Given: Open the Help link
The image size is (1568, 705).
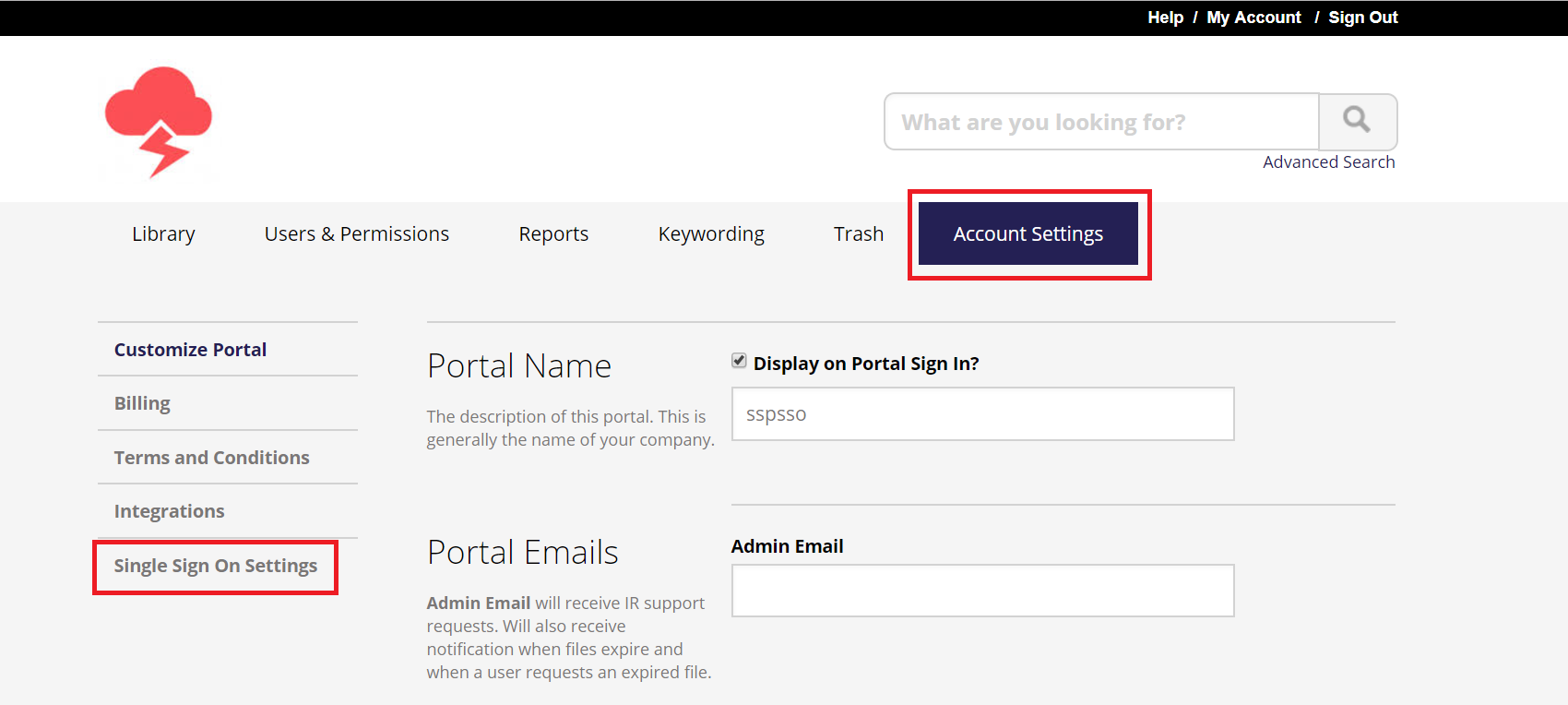Looking at the screenshot, I should point(1165,18).
